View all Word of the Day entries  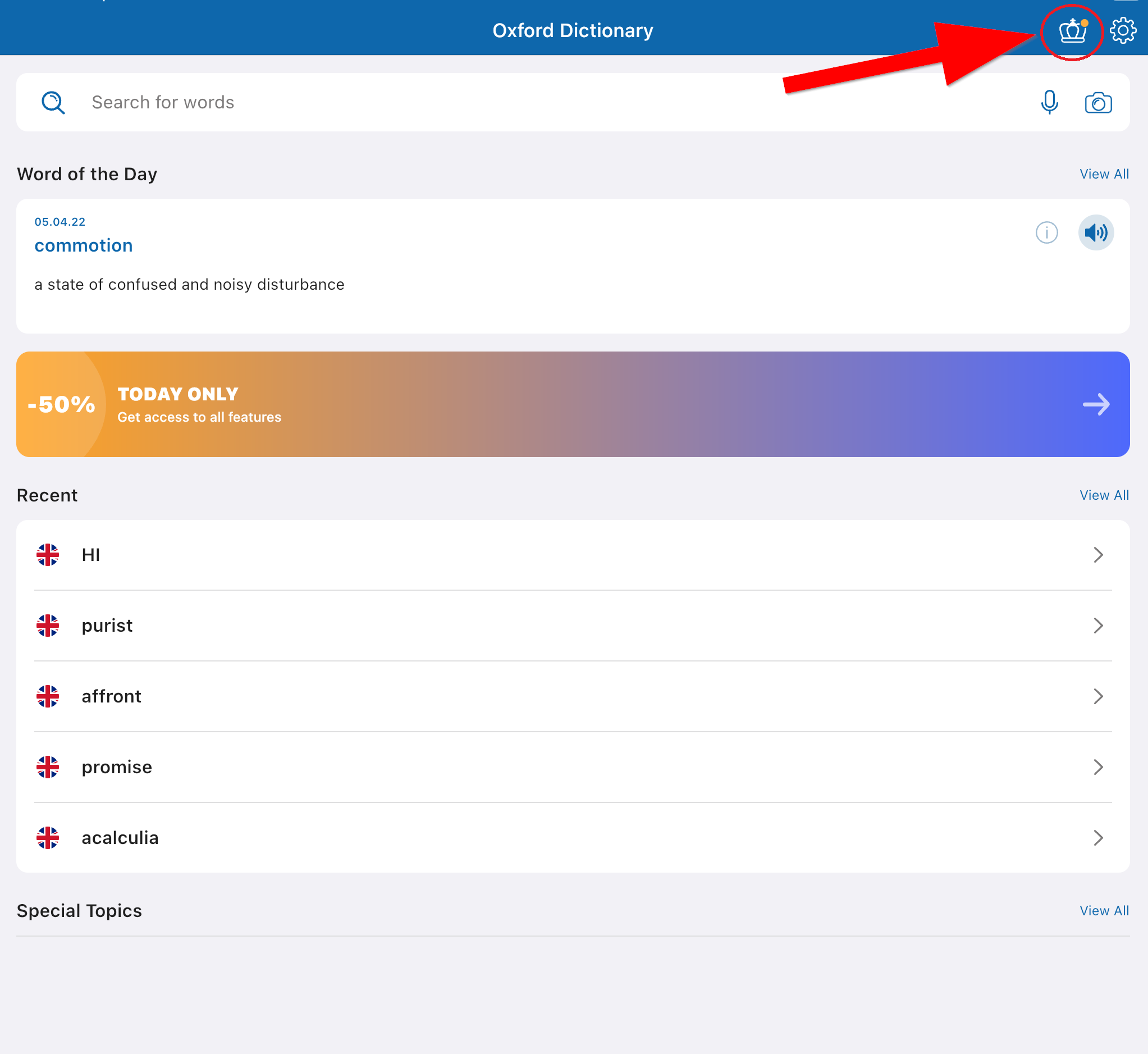[1104, 174]
